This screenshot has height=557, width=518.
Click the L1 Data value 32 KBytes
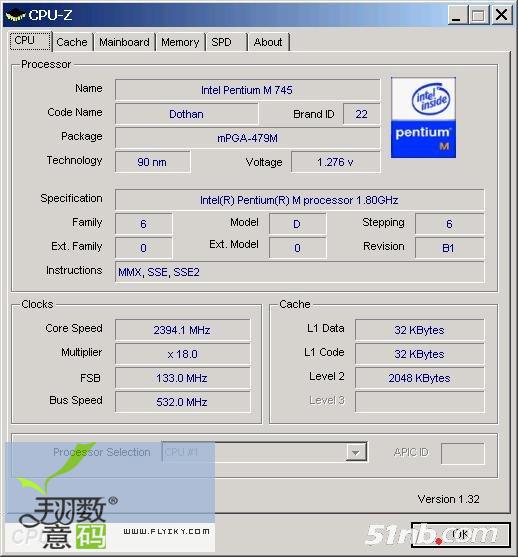[420, 330]
